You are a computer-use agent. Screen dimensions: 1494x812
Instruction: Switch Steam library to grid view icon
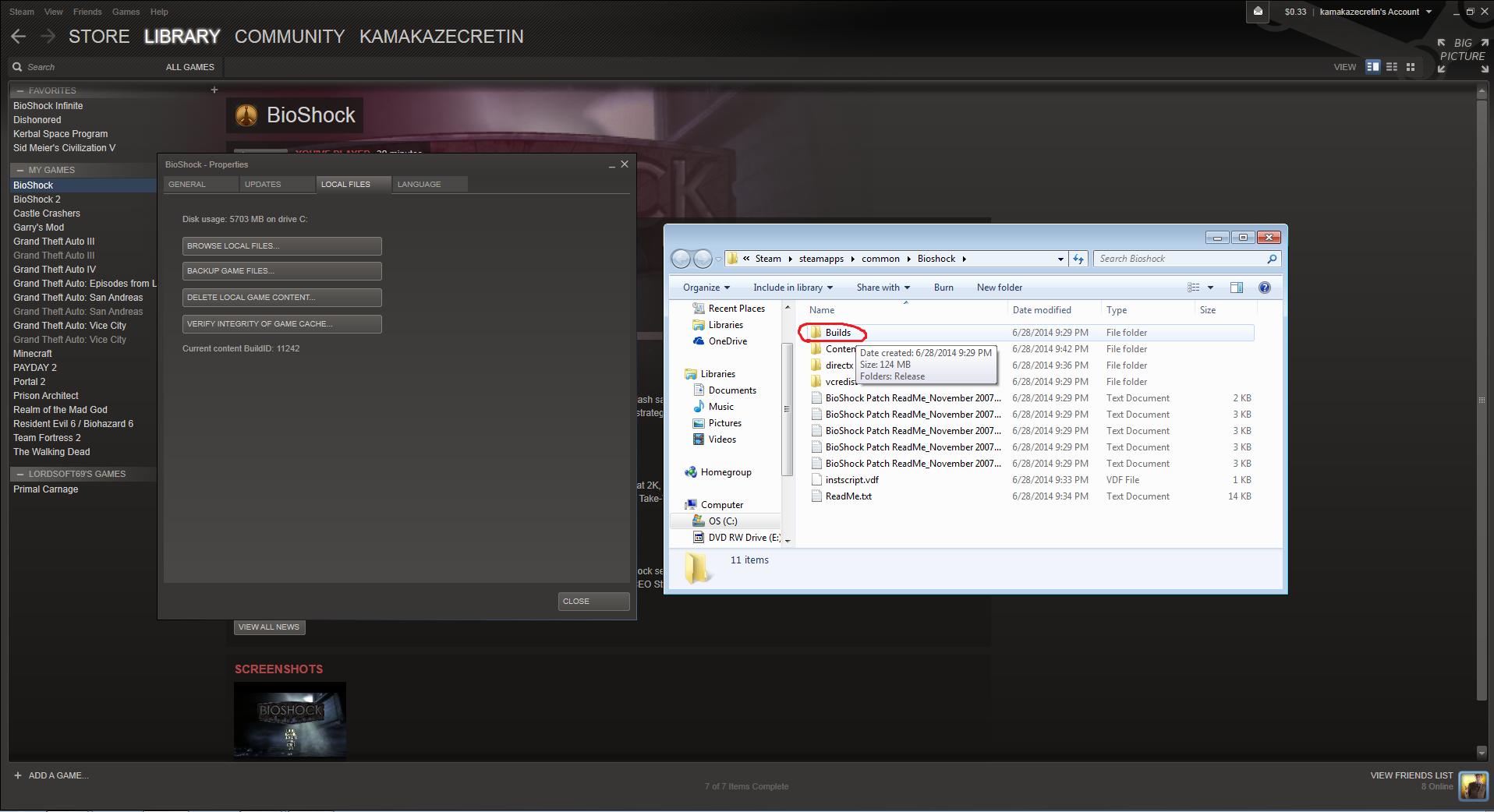tap(1411, 67)
